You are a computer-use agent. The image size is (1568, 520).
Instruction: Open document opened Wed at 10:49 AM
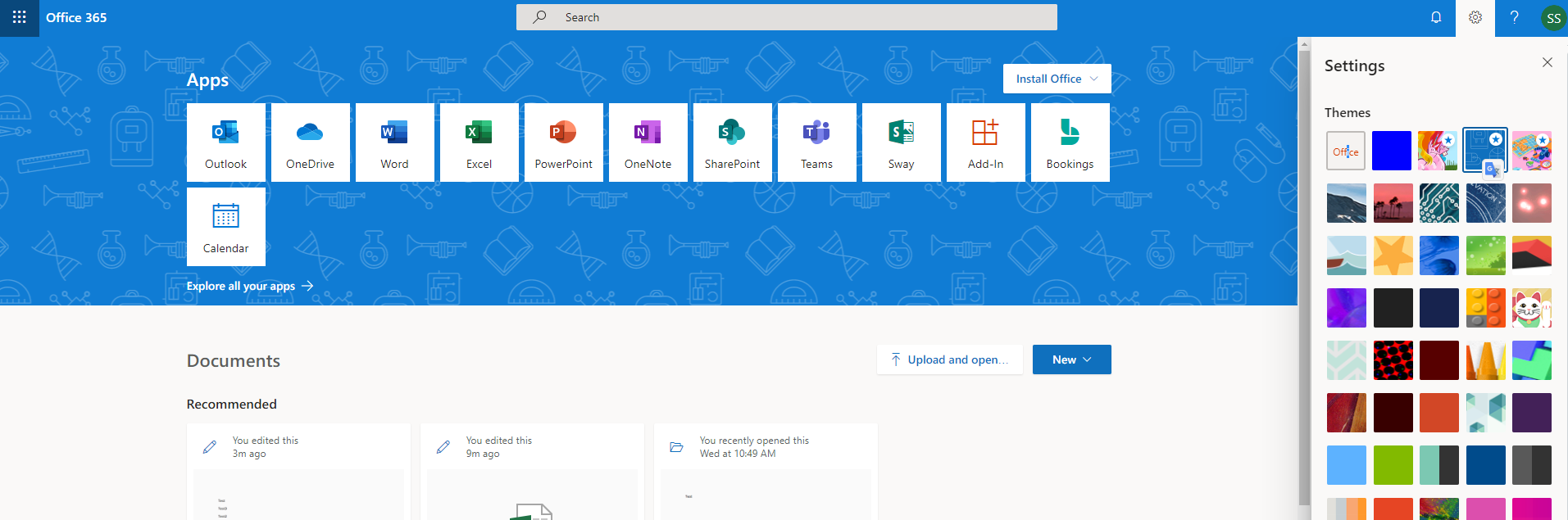(766, 472)
